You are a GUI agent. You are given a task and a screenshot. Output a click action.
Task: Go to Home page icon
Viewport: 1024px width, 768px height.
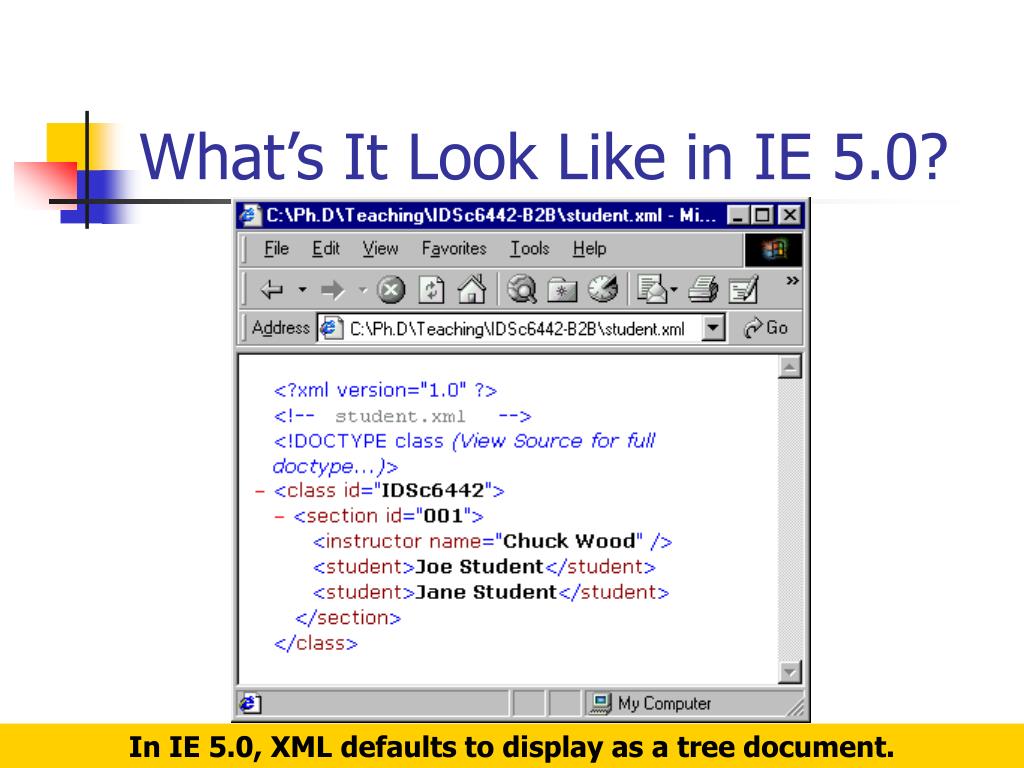pos(472,289)
